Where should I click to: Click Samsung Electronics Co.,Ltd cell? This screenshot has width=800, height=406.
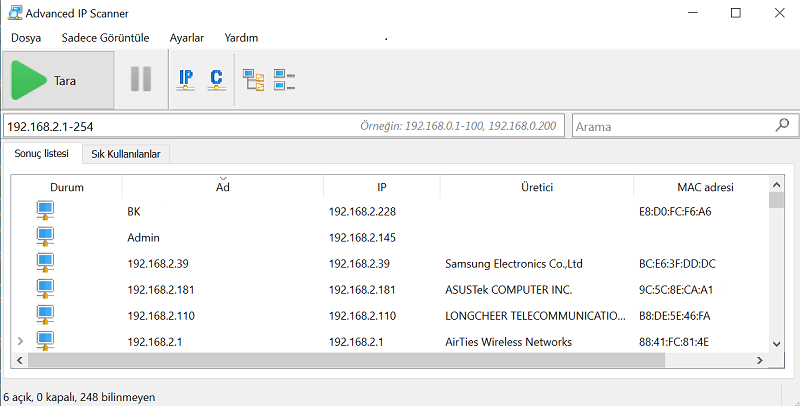[514, 264]
